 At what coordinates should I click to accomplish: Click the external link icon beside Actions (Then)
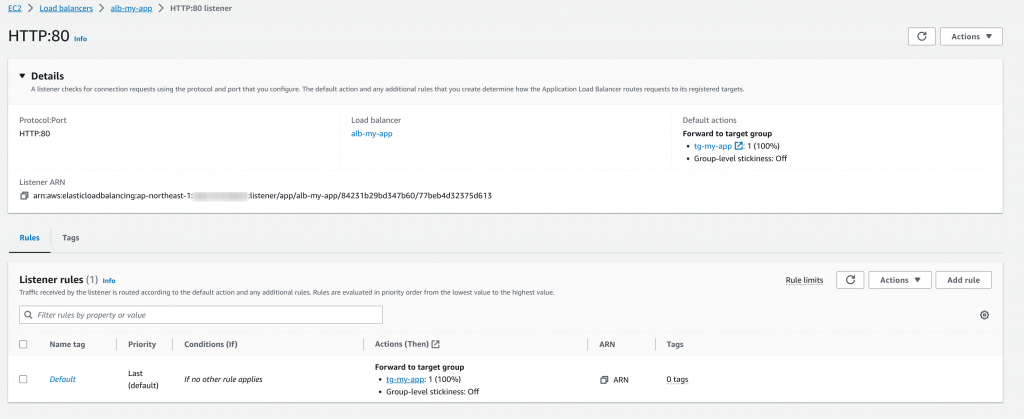435,344
